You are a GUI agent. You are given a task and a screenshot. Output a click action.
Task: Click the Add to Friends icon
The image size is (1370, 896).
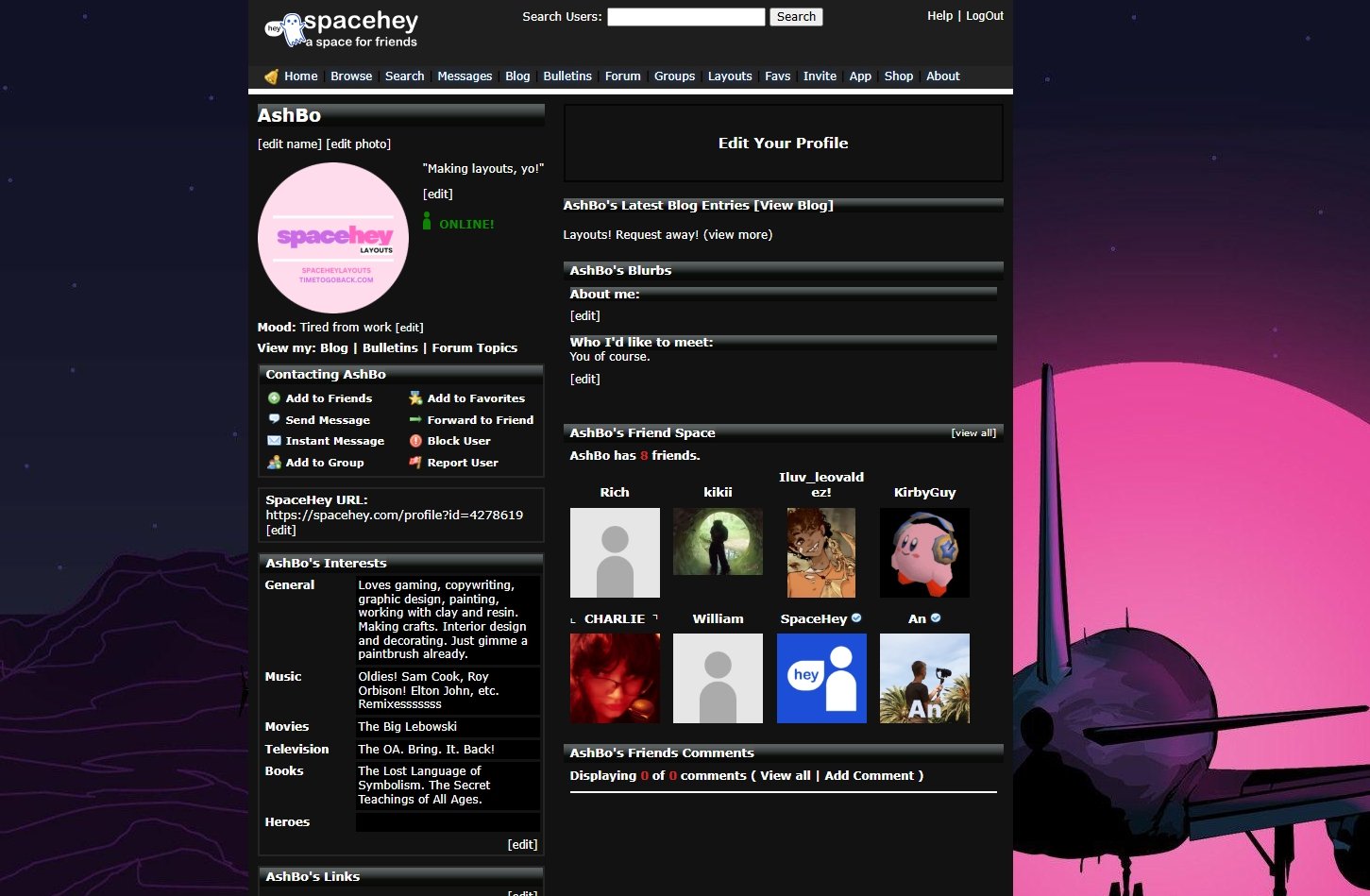click(274, 397)
